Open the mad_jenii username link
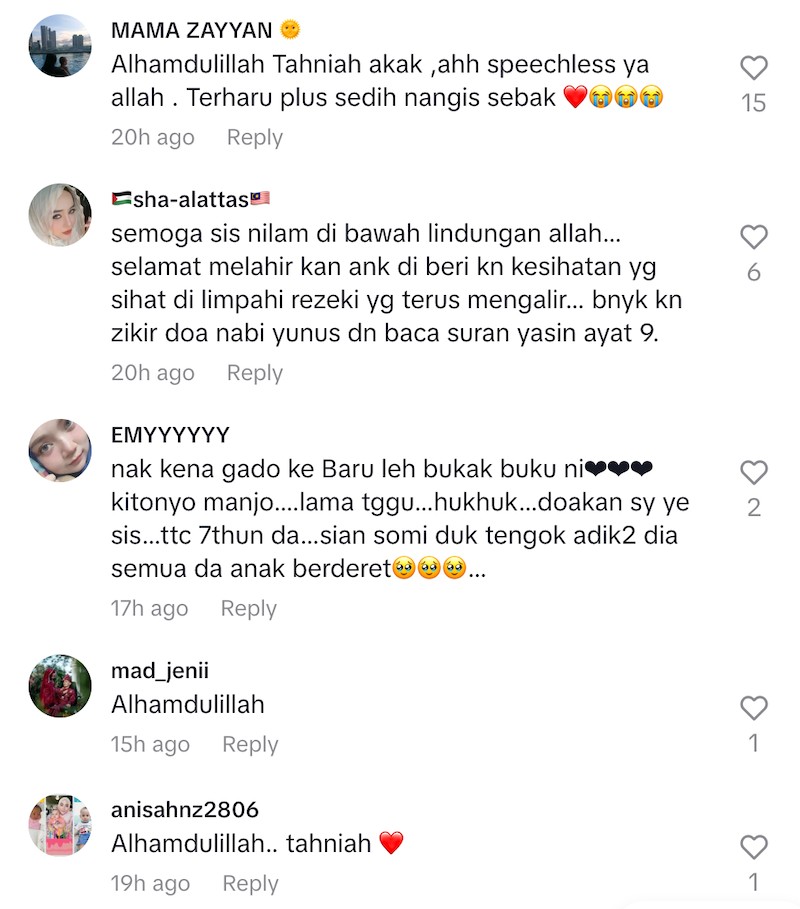 point(160,671)
